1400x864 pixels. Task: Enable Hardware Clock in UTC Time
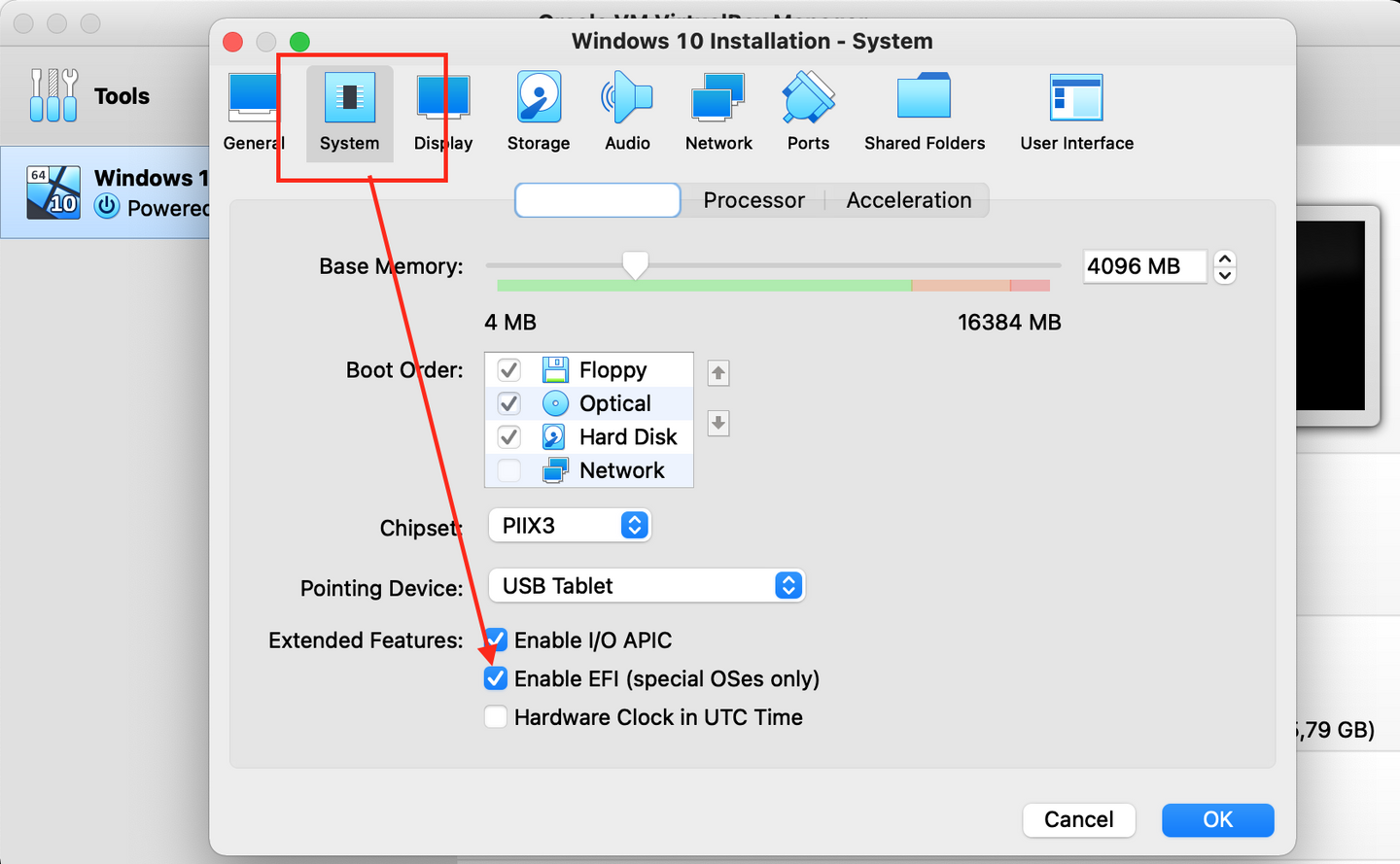click(x=496, y=717)
